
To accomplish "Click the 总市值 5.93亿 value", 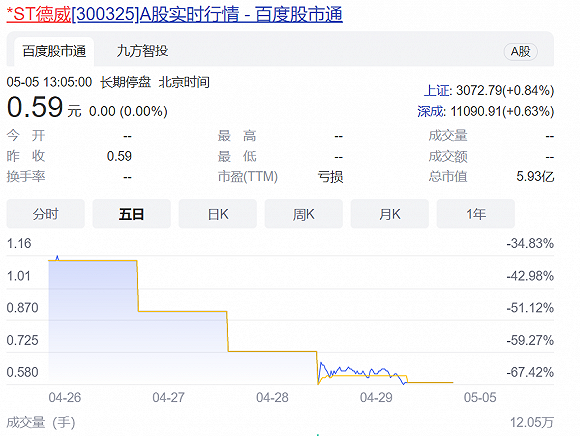I will (535, 176).
